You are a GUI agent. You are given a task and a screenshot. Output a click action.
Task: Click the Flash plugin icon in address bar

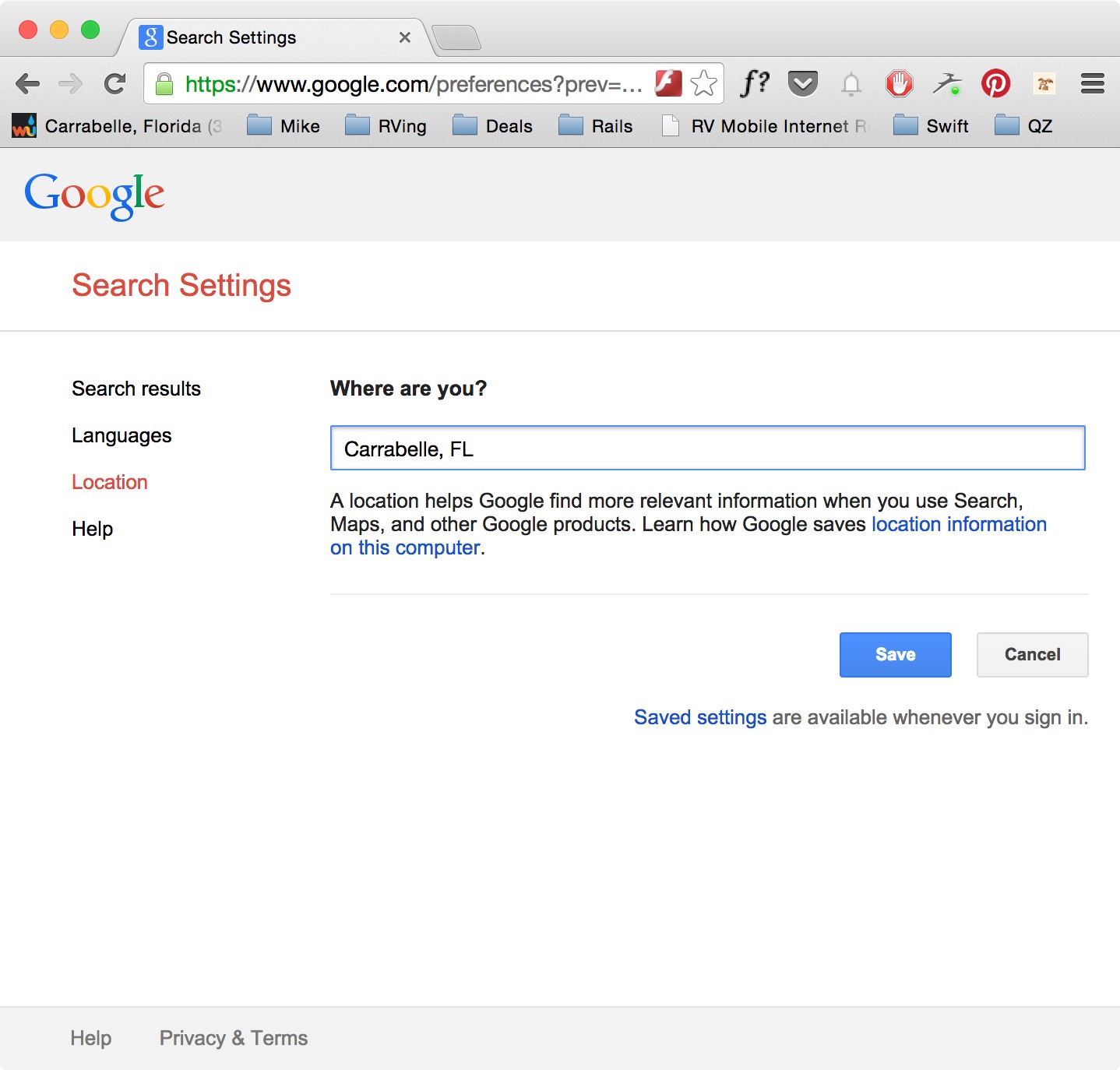pos(668,83)
